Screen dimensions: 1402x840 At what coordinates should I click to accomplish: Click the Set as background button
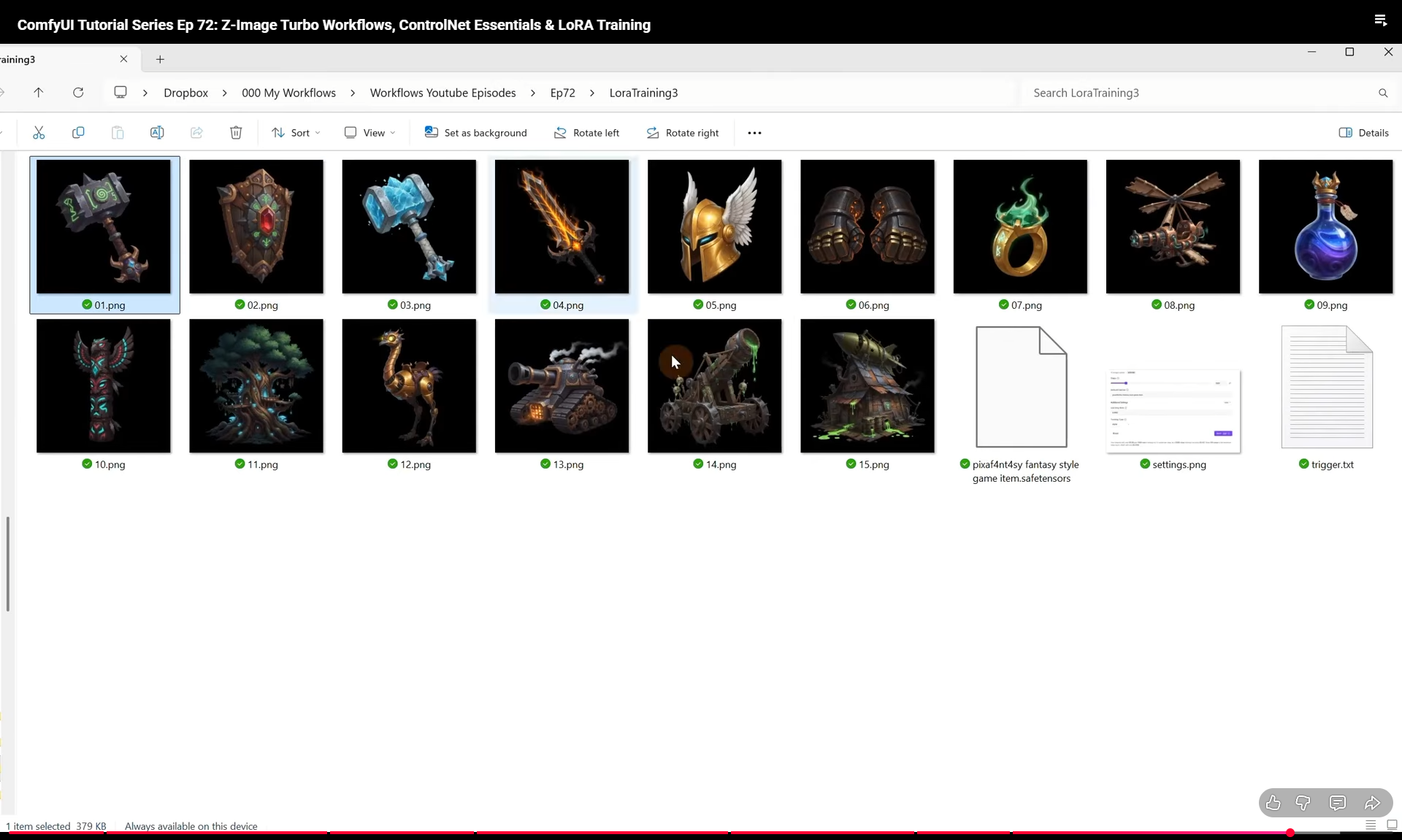[475, 132]
